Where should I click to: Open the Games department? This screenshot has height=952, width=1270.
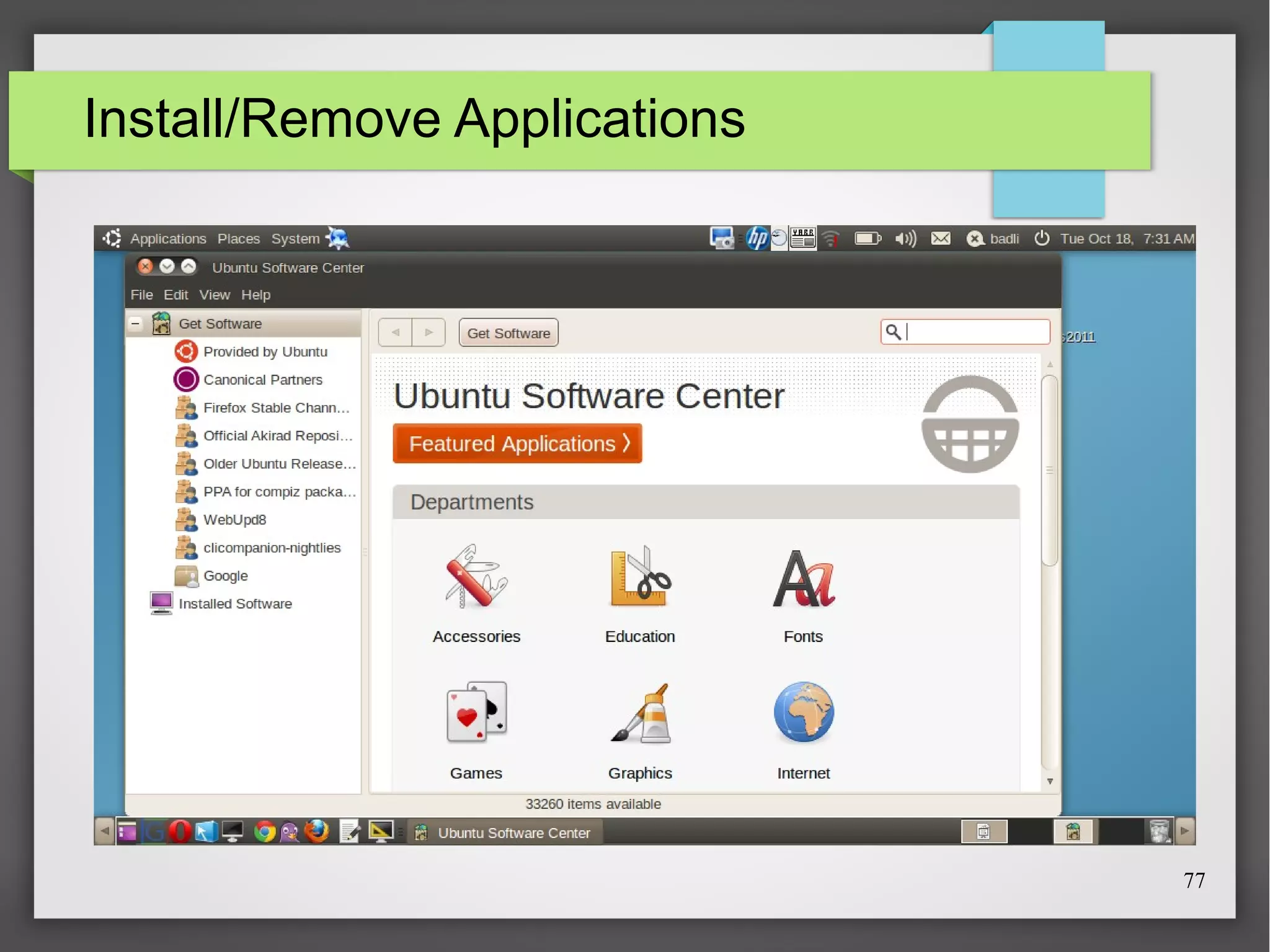(x=476, y=730)
